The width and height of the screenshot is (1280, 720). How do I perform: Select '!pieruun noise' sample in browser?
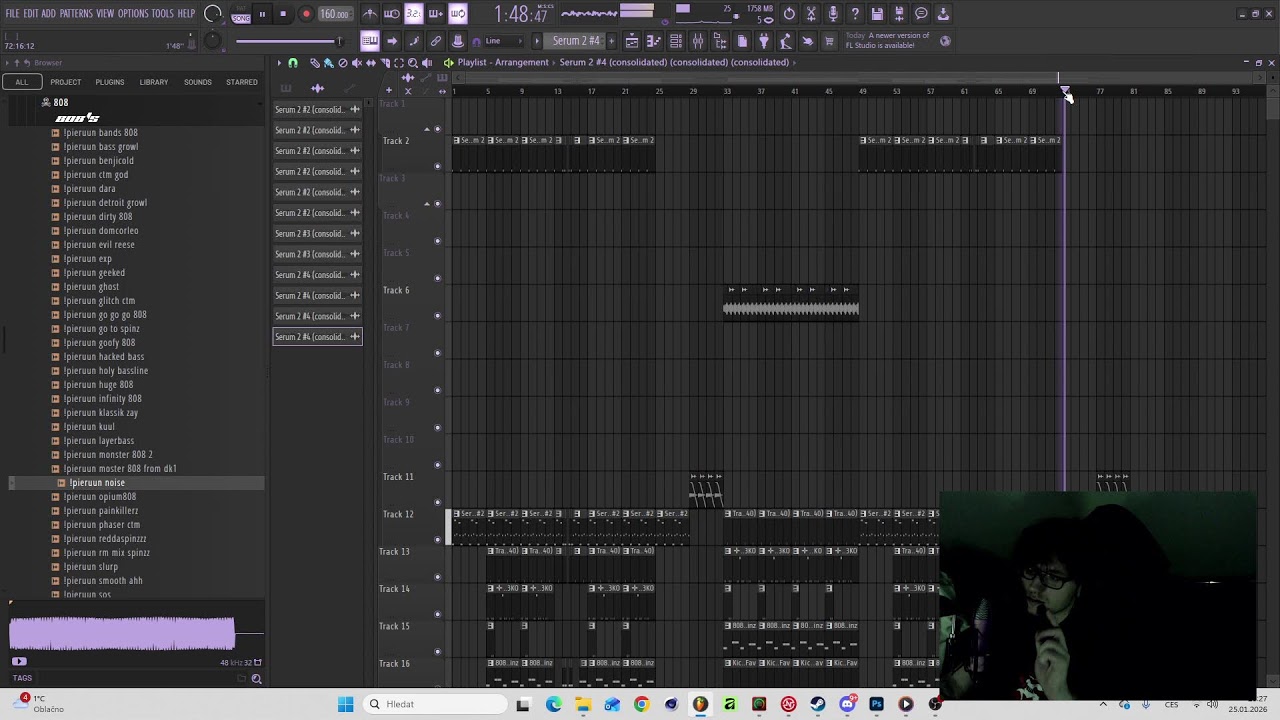click(97, 483)
